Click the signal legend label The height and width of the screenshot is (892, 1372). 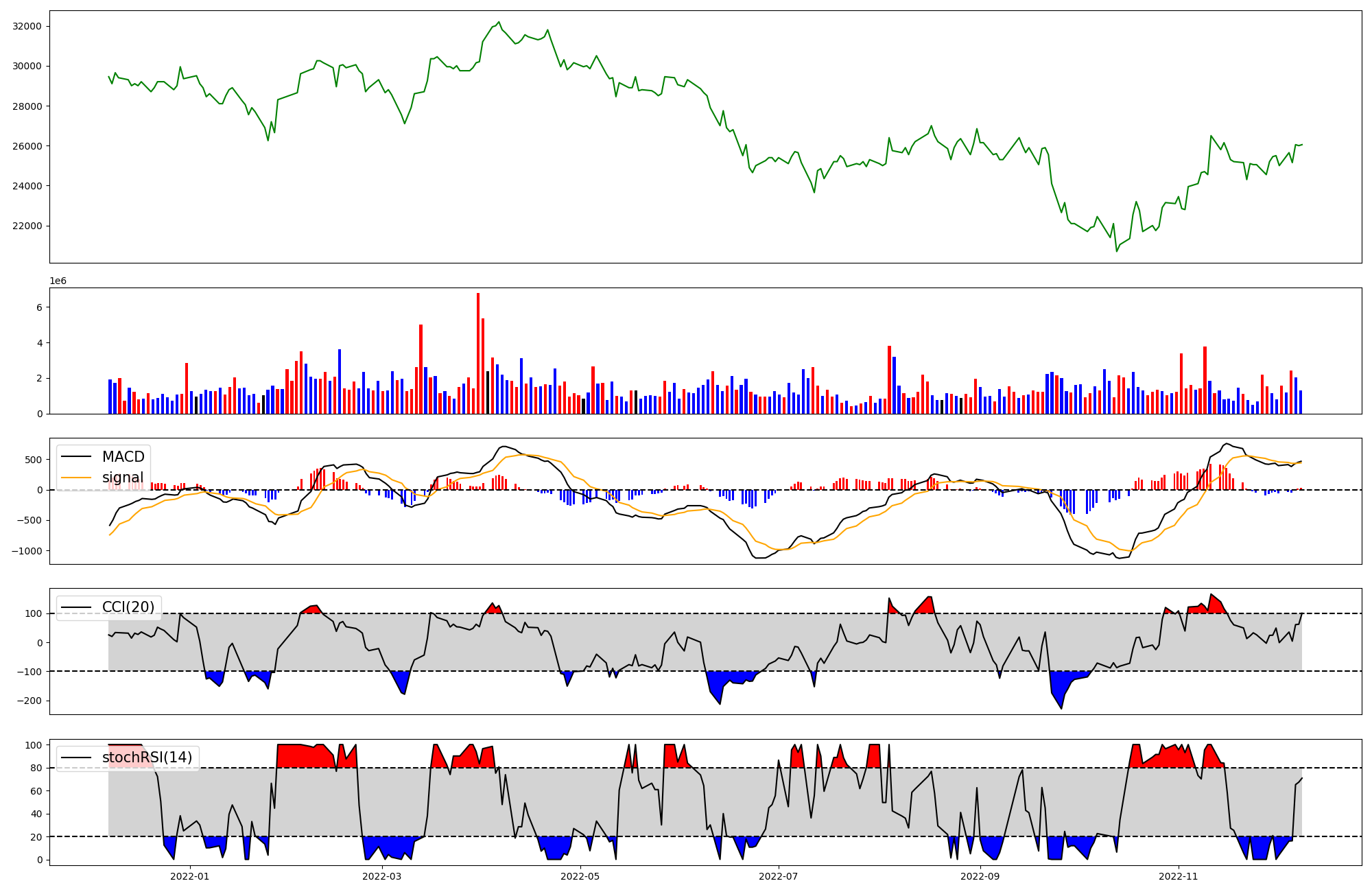123,478
